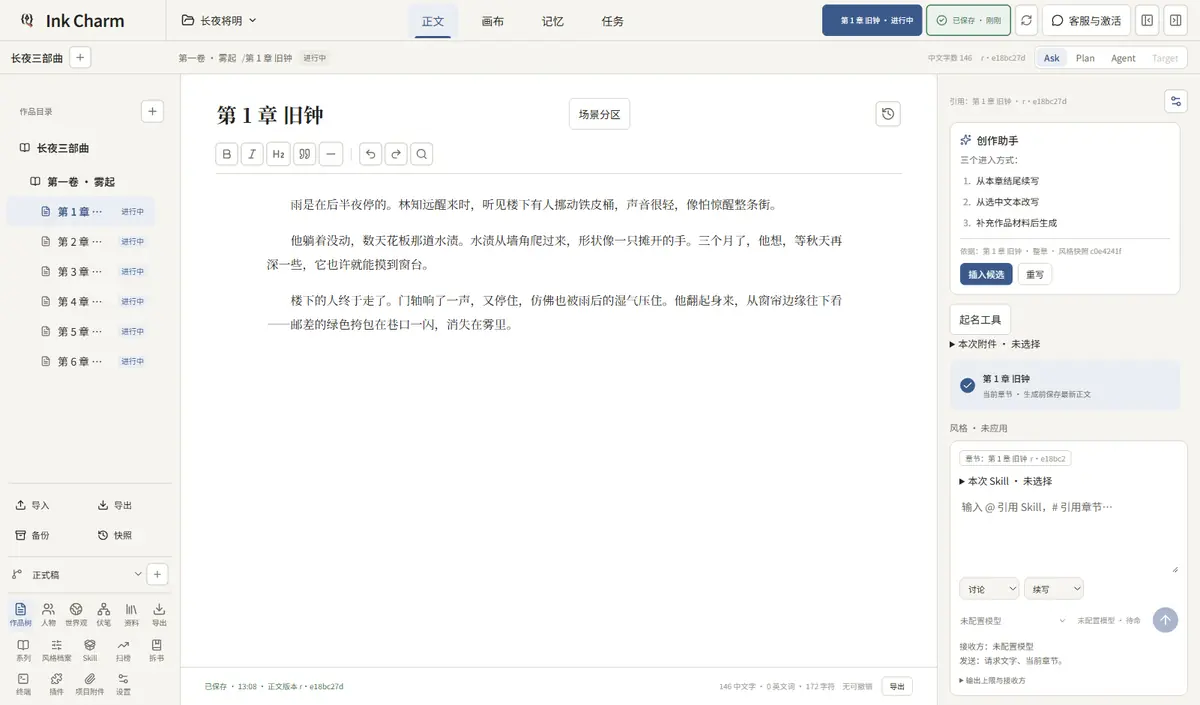Click the refresh sync icon in header

1026,20
